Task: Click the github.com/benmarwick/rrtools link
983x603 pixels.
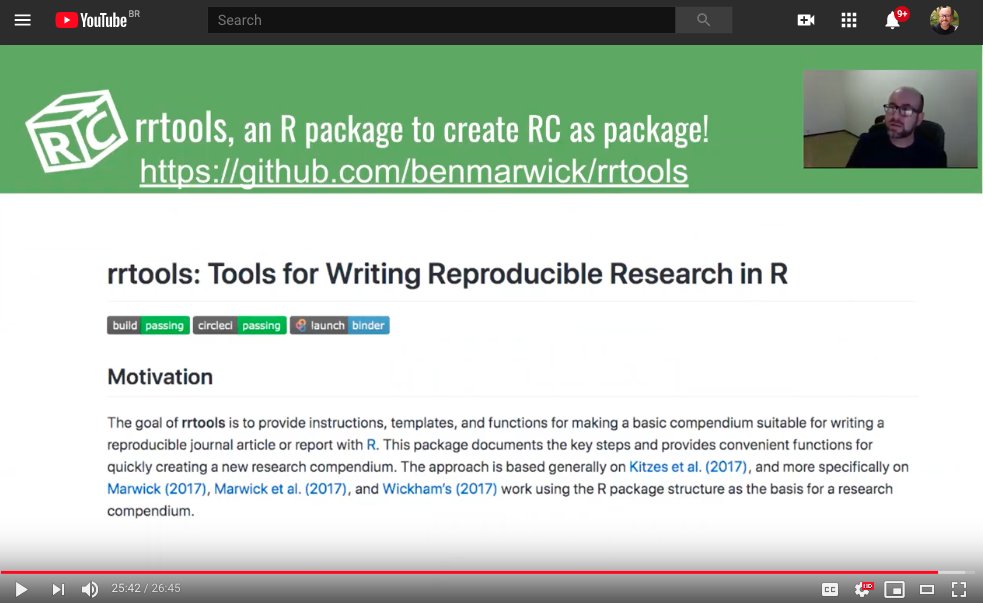Action: [x=414, y=172]
